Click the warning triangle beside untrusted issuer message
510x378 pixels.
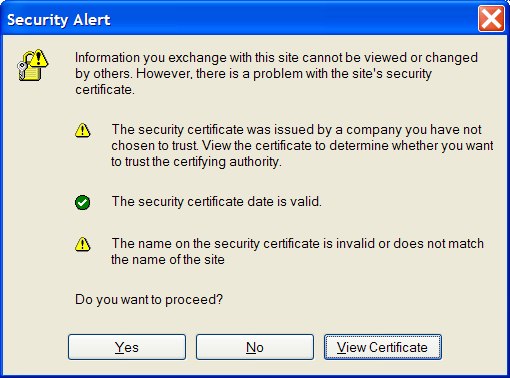82,130
